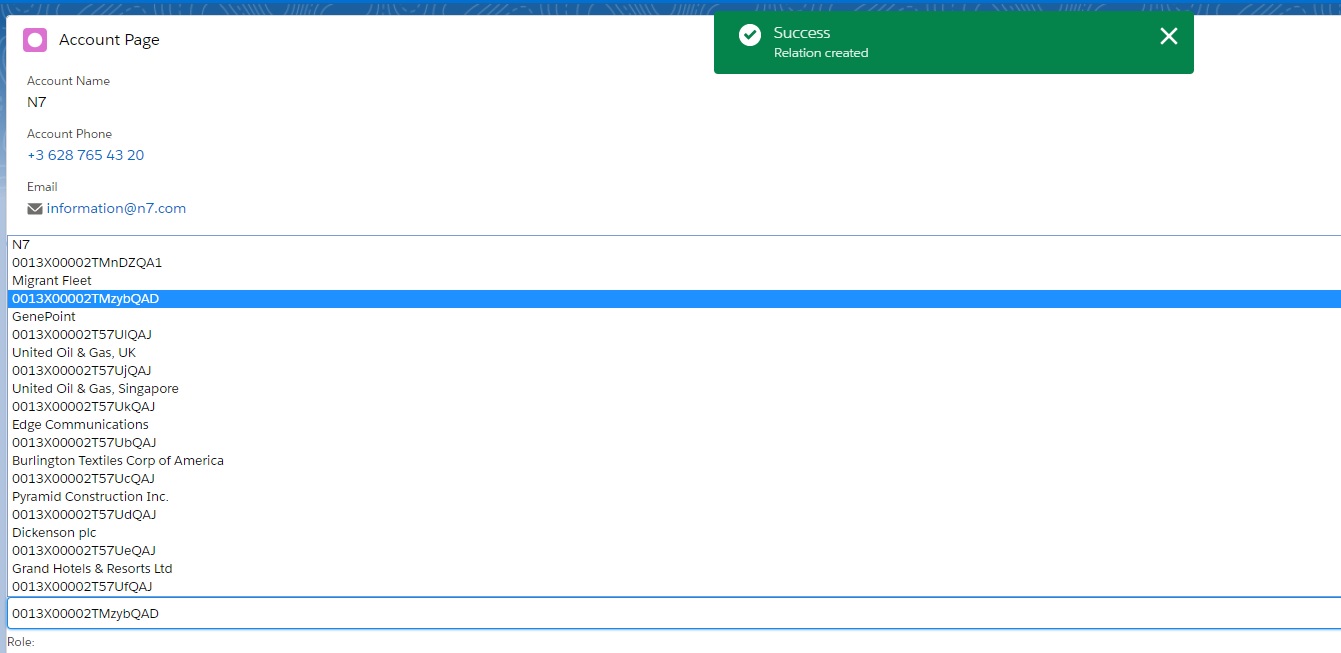
Task: Select Pyramid Construction Inc. entry
Action: (89, 496)
